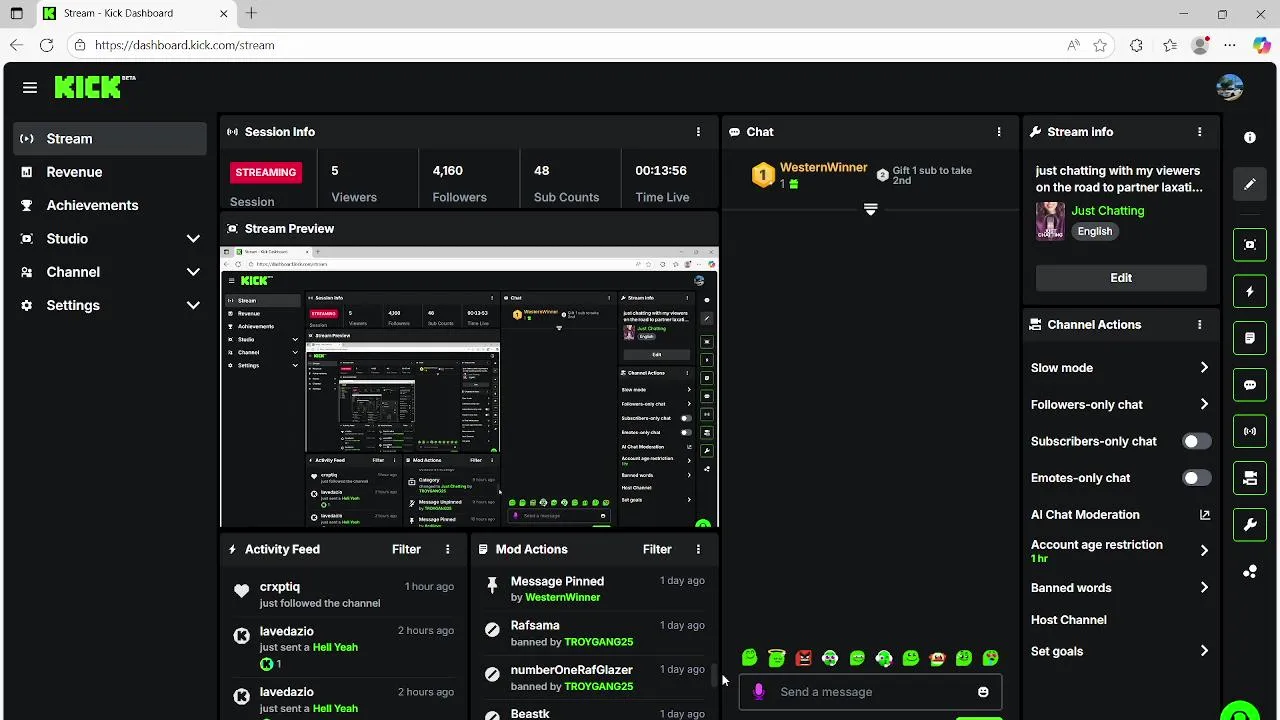Screen dimensions: 1280x720
Task: Open Session Info three-dot menu
Action: click(x=698, y=132)
